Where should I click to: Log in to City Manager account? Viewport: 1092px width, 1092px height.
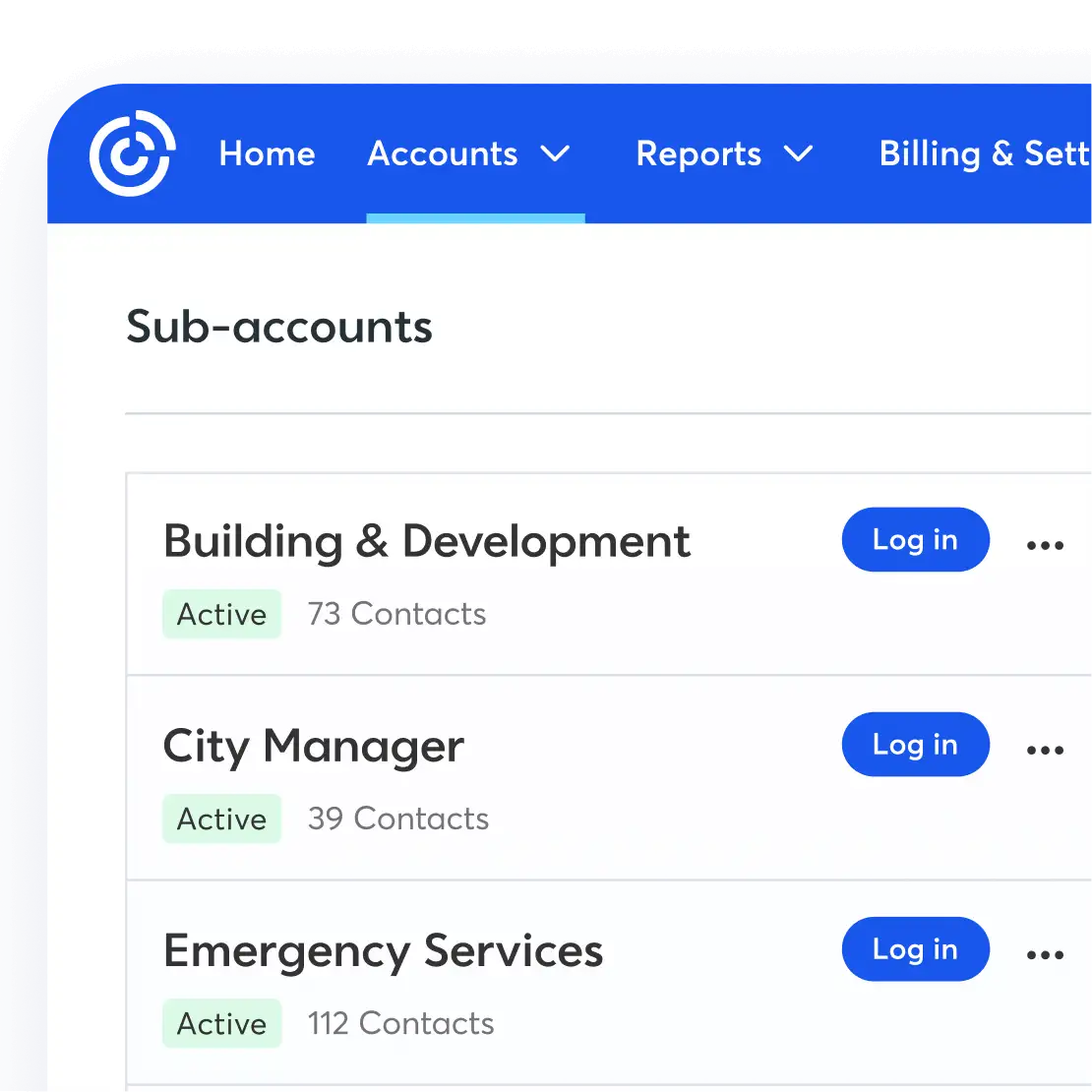(915, 745)
